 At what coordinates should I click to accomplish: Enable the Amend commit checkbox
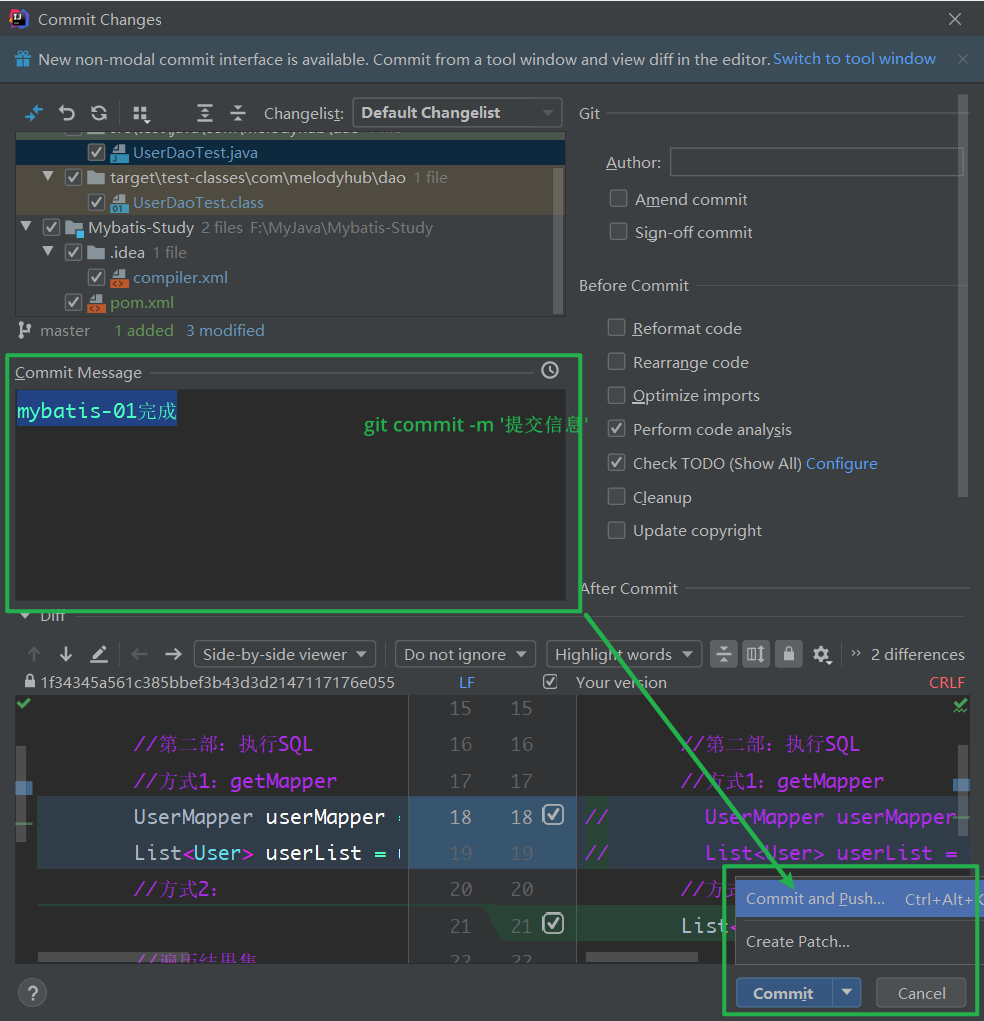click(618, 199)
